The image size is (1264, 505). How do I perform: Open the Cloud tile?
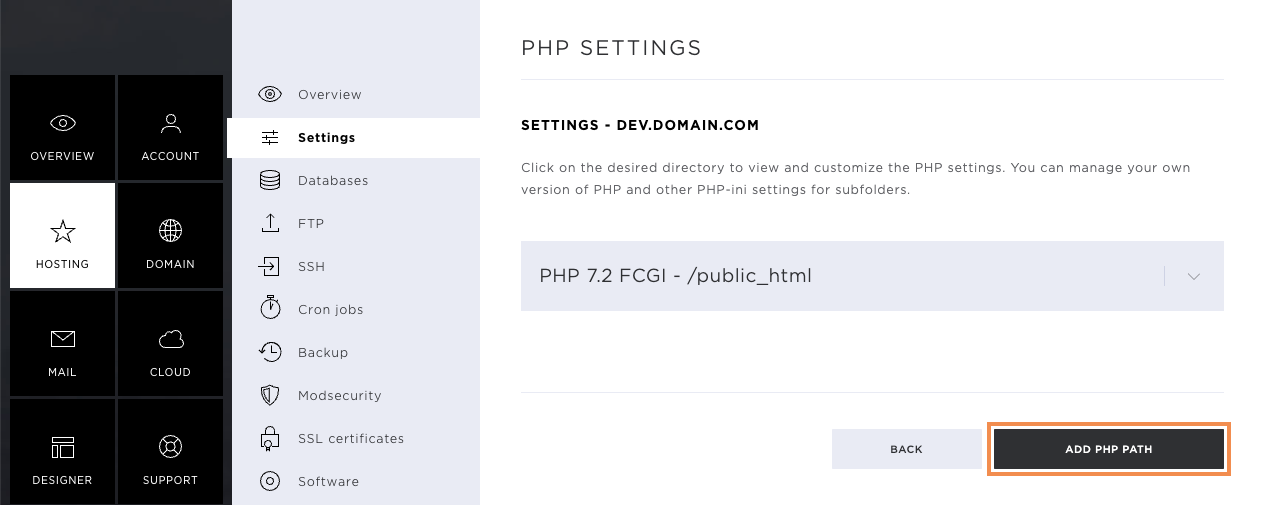(170, 344)
